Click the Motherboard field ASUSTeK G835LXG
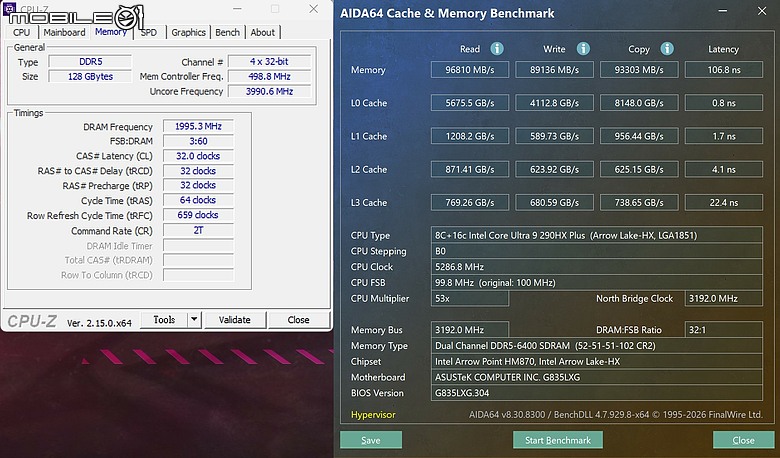This screenshot has width=780, height=458. pyautogui.click(x=596, y=377)
